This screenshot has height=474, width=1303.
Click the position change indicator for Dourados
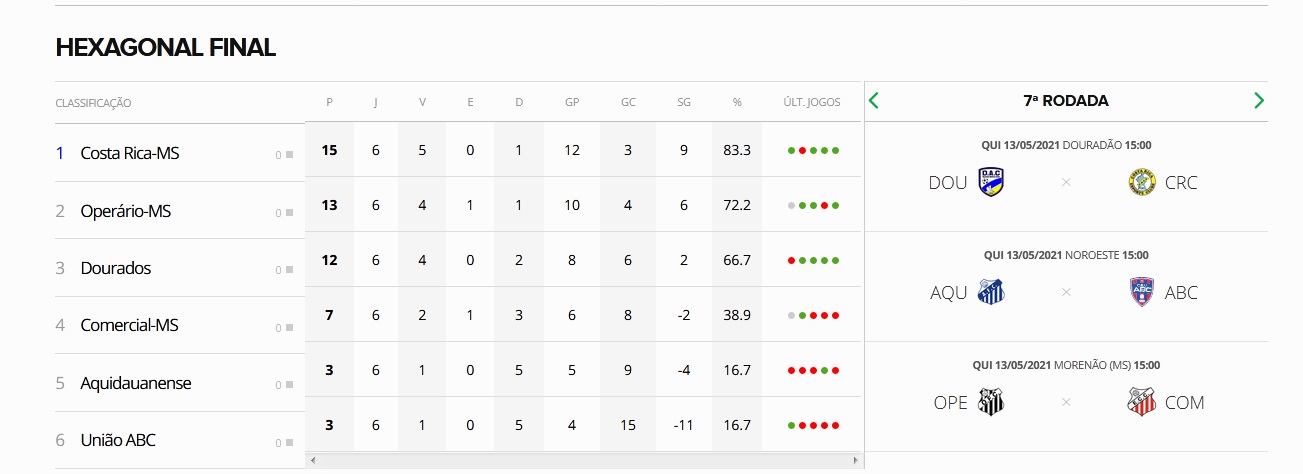(x=285, y=270)
